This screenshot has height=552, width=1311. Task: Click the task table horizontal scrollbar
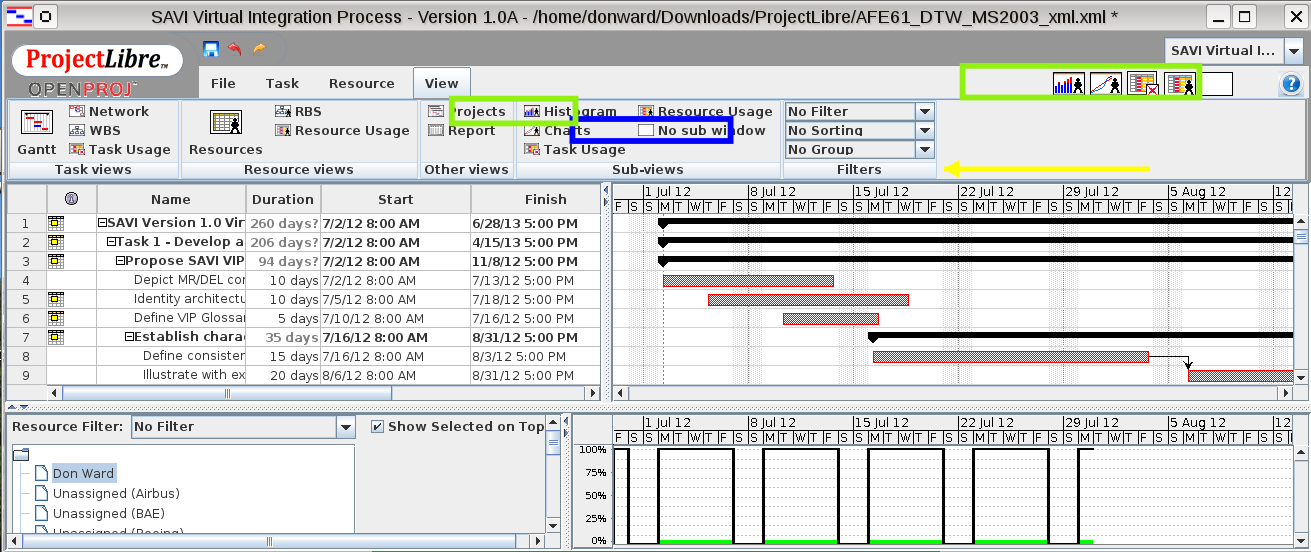click(x=227, y=394)
